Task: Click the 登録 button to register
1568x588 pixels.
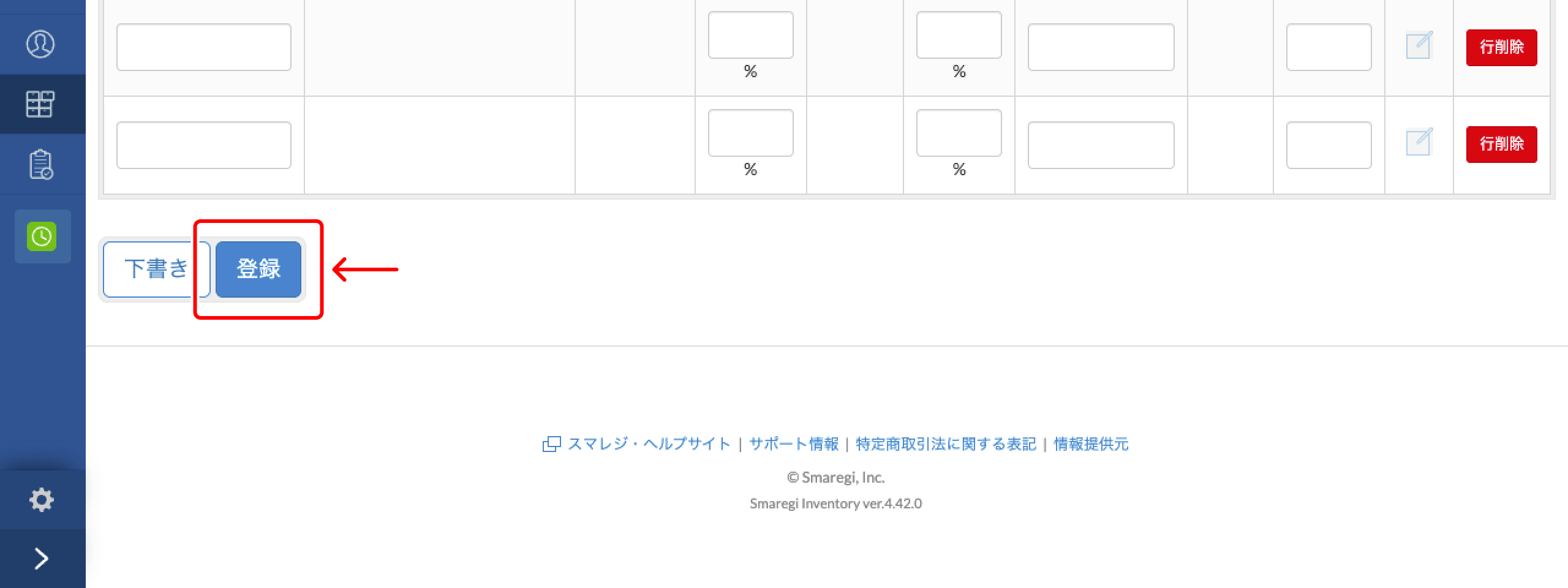Action: 258,268
